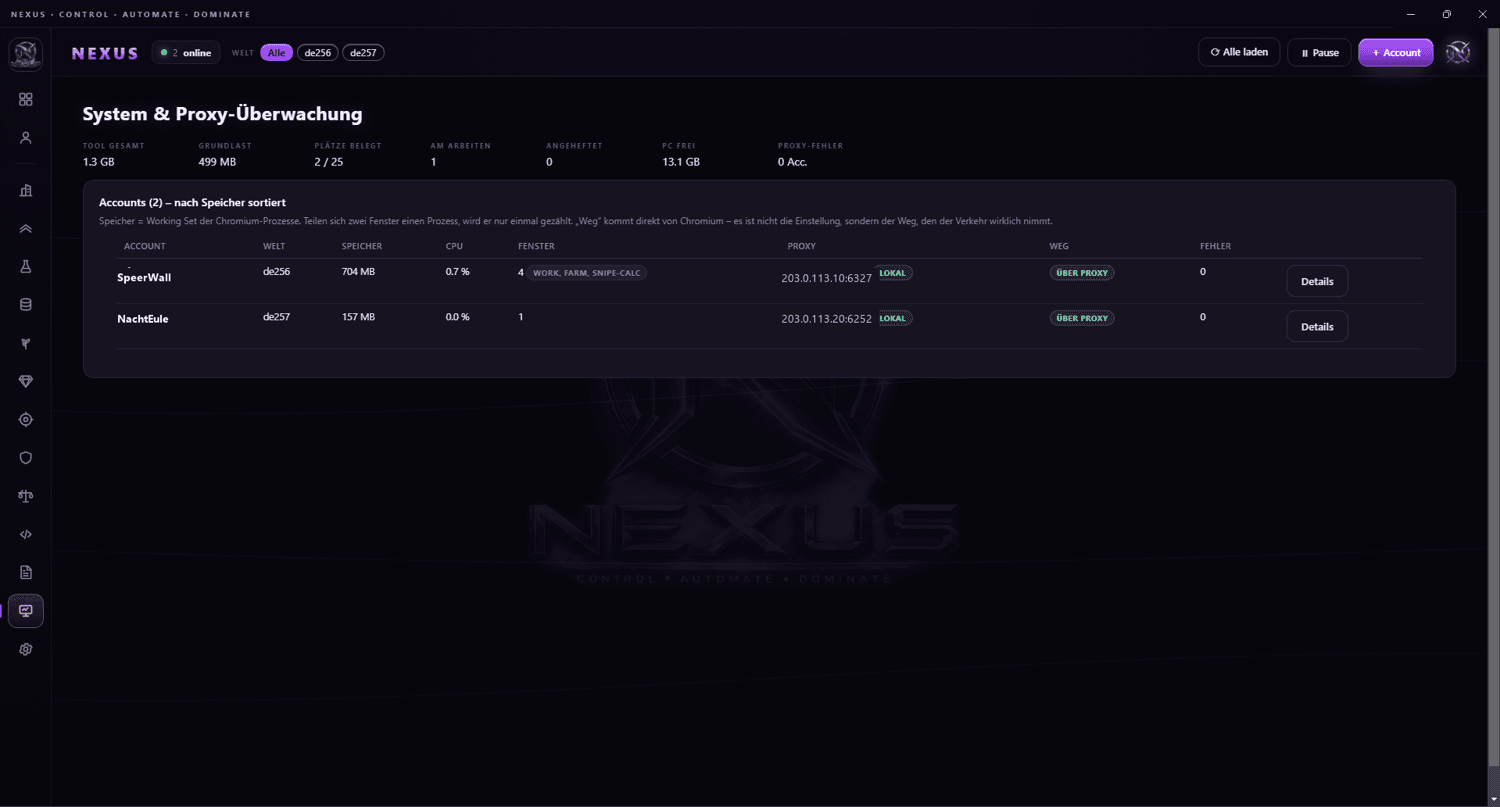The height and width of the screenshot is (807, 1500).
Task: Open the document page icon in sidebar
Action: coord(26,572)
